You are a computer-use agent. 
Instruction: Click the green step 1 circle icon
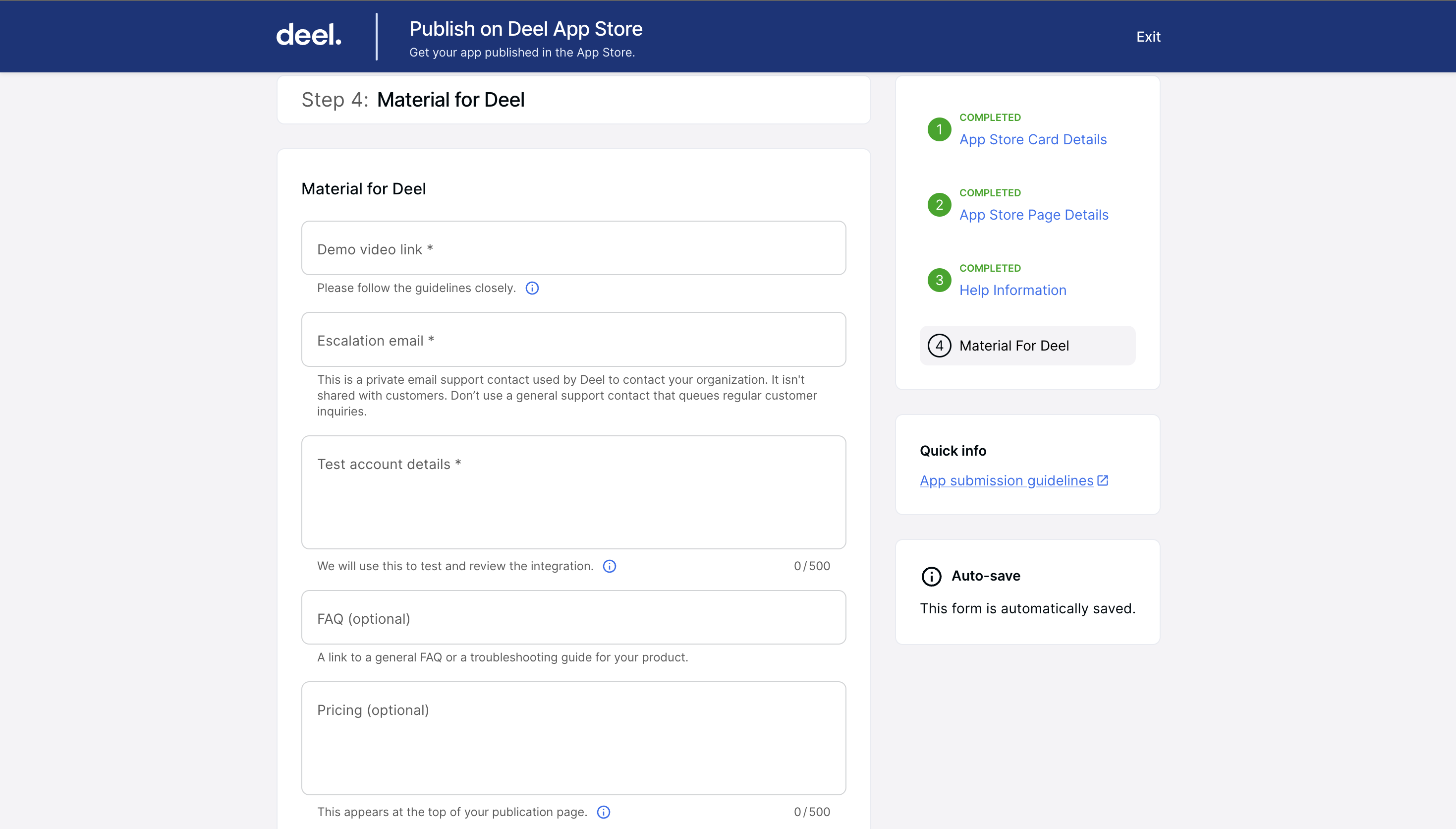940,129
